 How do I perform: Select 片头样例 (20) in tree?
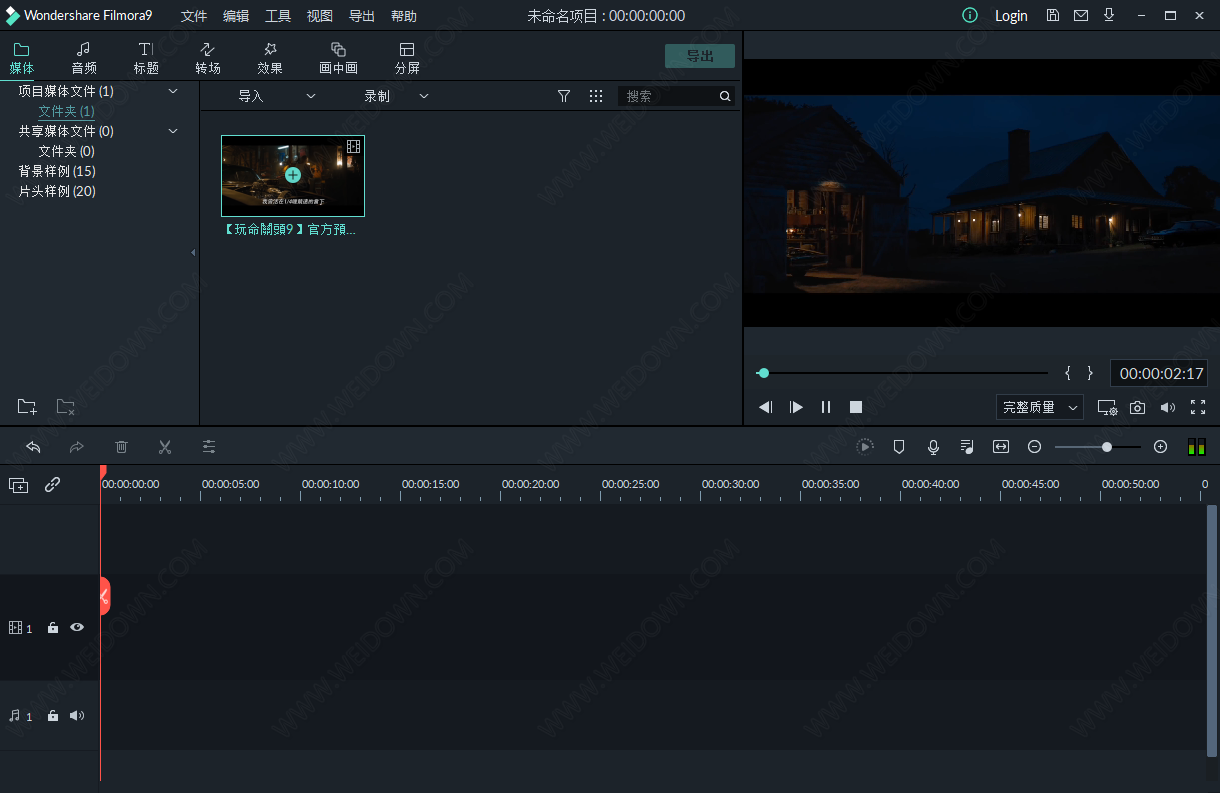pyautogui.click(x=57, y=191)
